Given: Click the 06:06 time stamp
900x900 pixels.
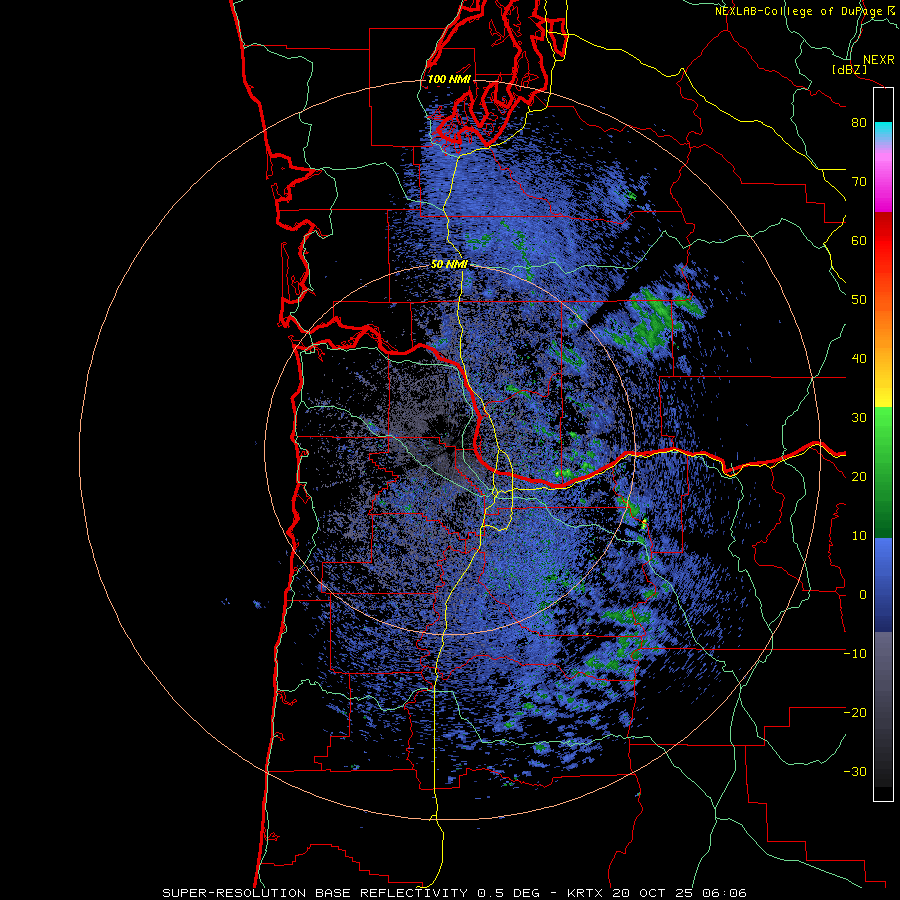Looking at the screenshot, I should click(x=724, y=893).
